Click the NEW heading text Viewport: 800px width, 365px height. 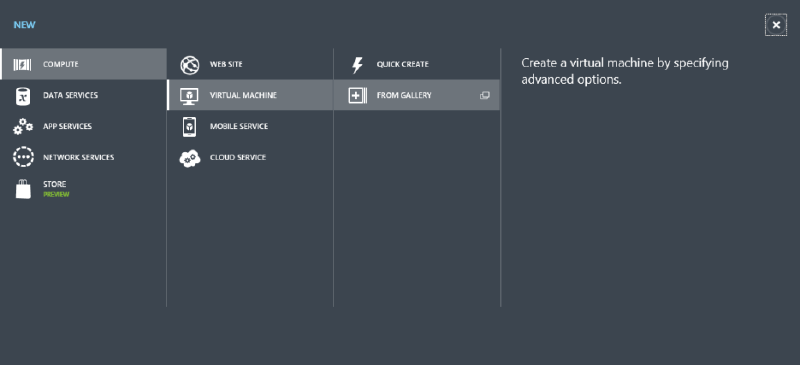coord(24,25)
